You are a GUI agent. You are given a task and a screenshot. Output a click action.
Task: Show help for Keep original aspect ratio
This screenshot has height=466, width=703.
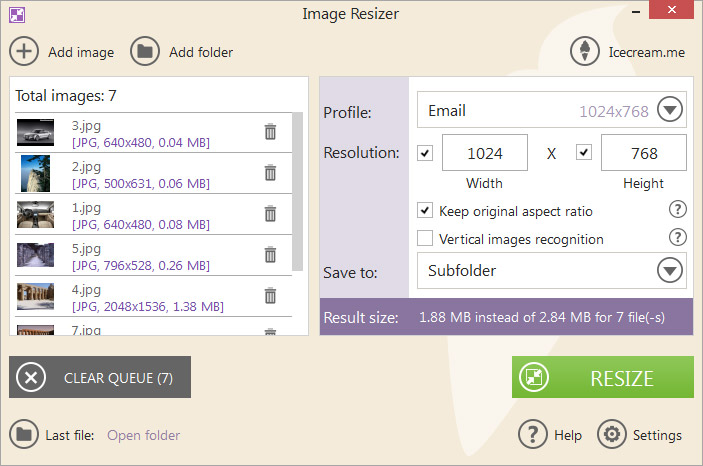click(678, 210)
